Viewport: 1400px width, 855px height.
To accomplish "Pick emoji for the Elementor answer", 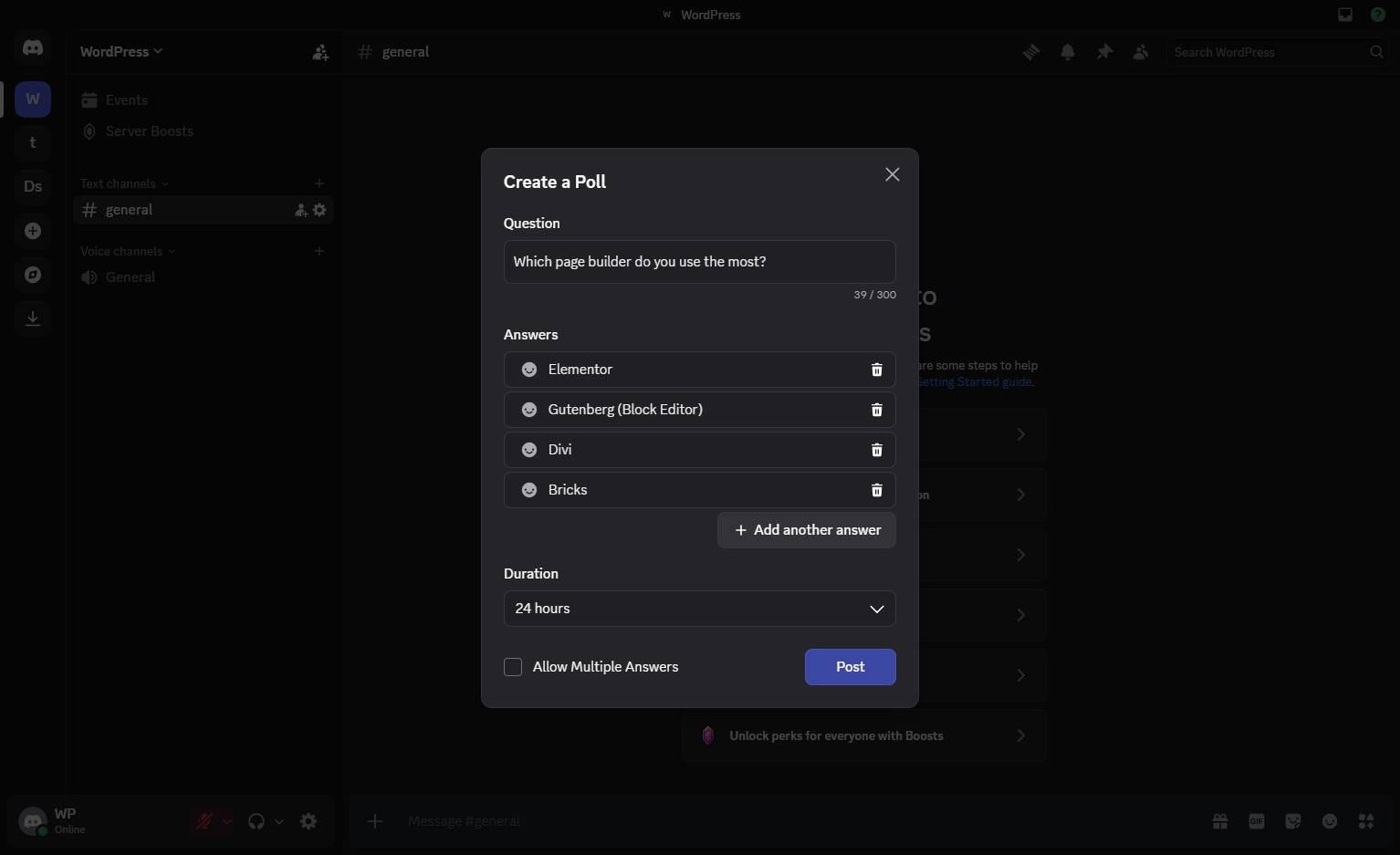I will click(529, 370).
